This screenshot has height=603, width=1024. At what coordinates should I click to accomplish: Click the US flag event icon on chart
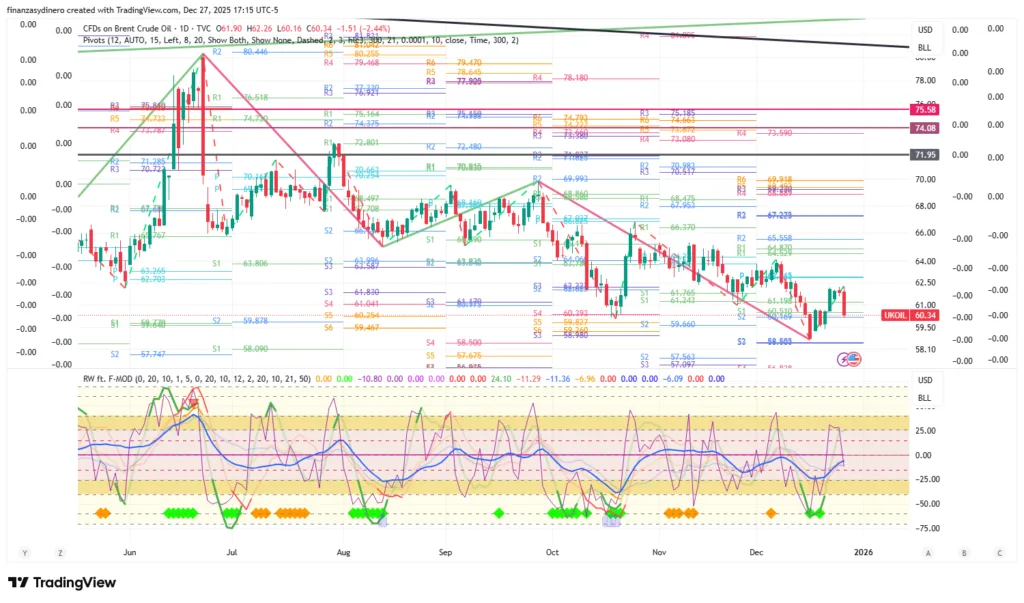tap(855, 358)
